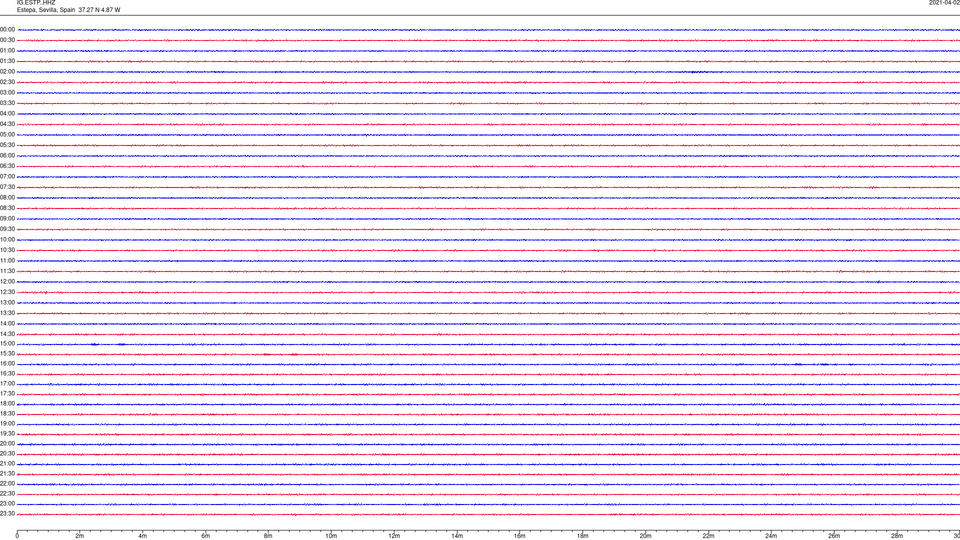Click the 02:30 row label
960x540 pixels.
pos(7,82)
